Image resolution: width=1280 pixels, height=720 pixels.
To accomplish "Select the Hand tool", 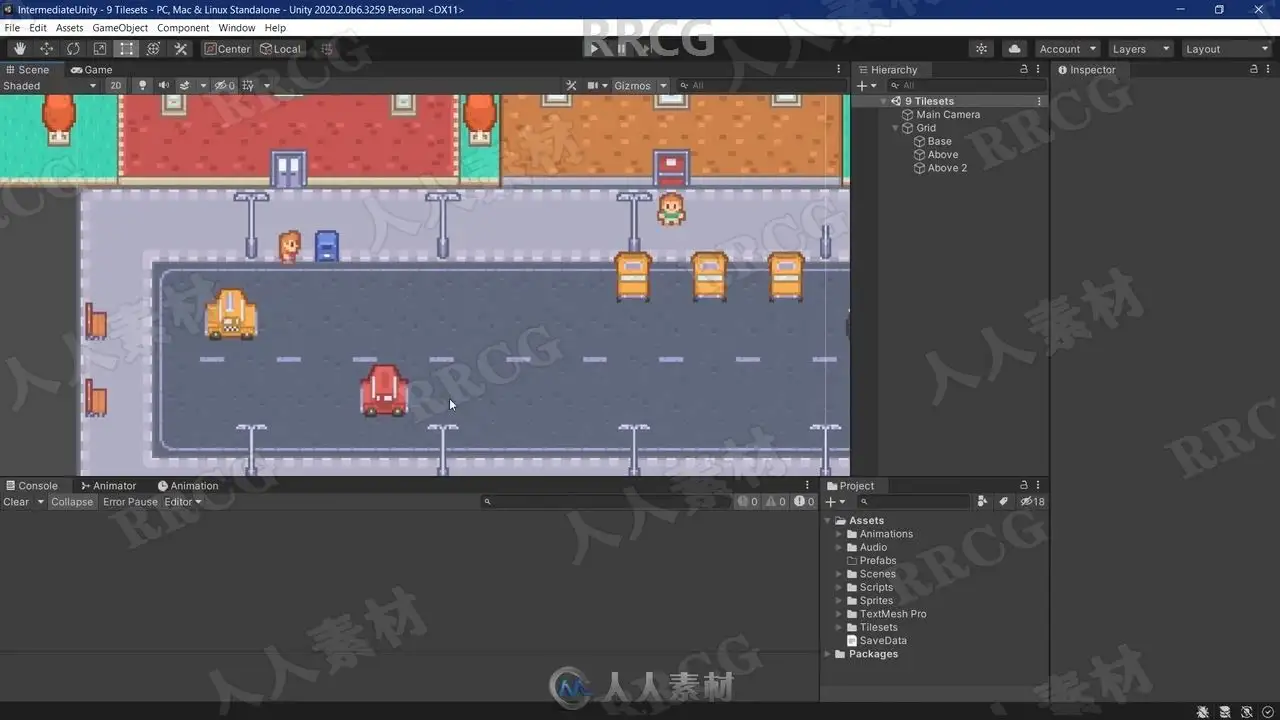I will click(x=20, y=49).
